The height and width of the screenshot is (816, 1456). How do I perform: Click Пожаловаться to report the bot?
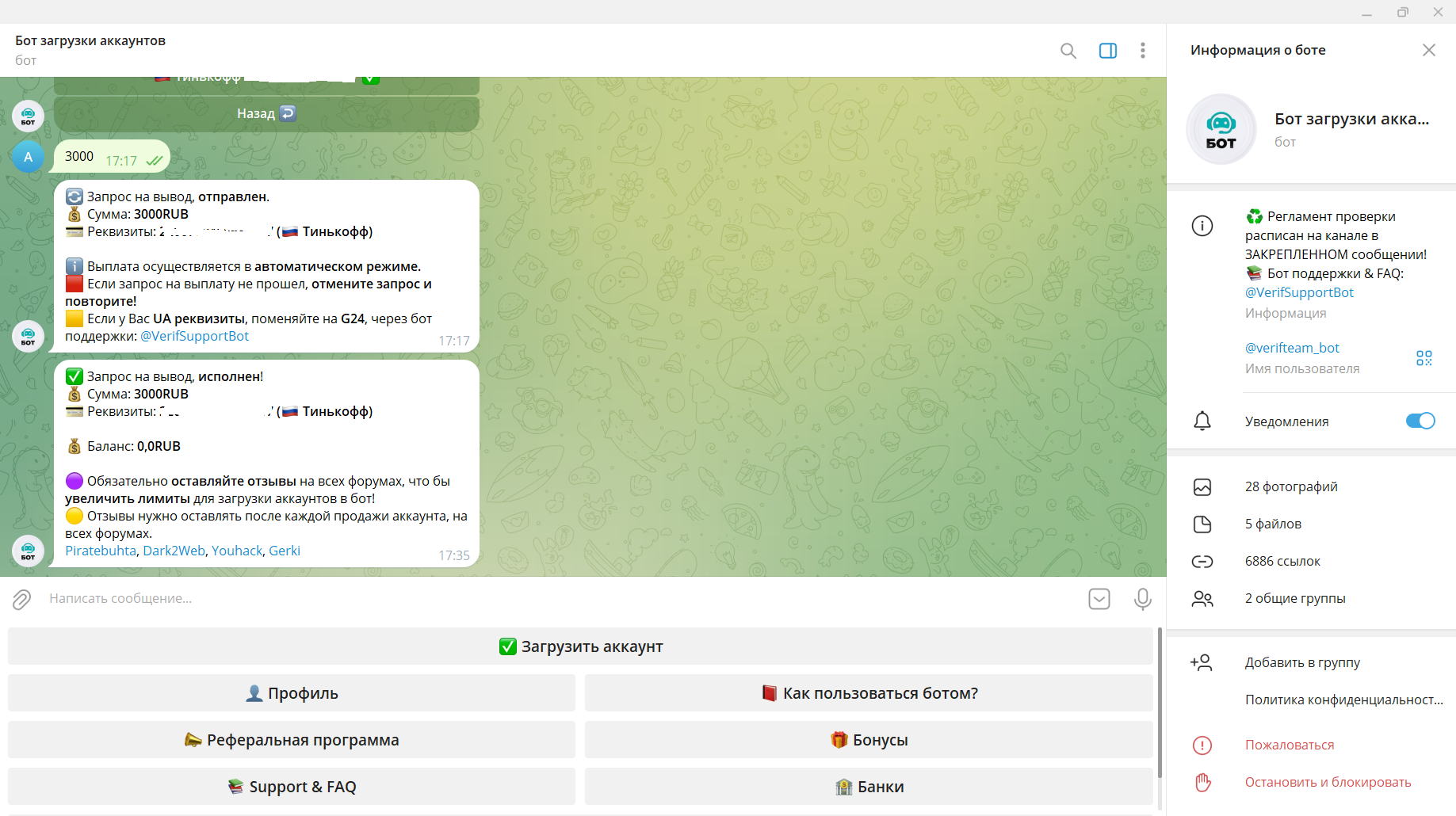click(1289, 745)
